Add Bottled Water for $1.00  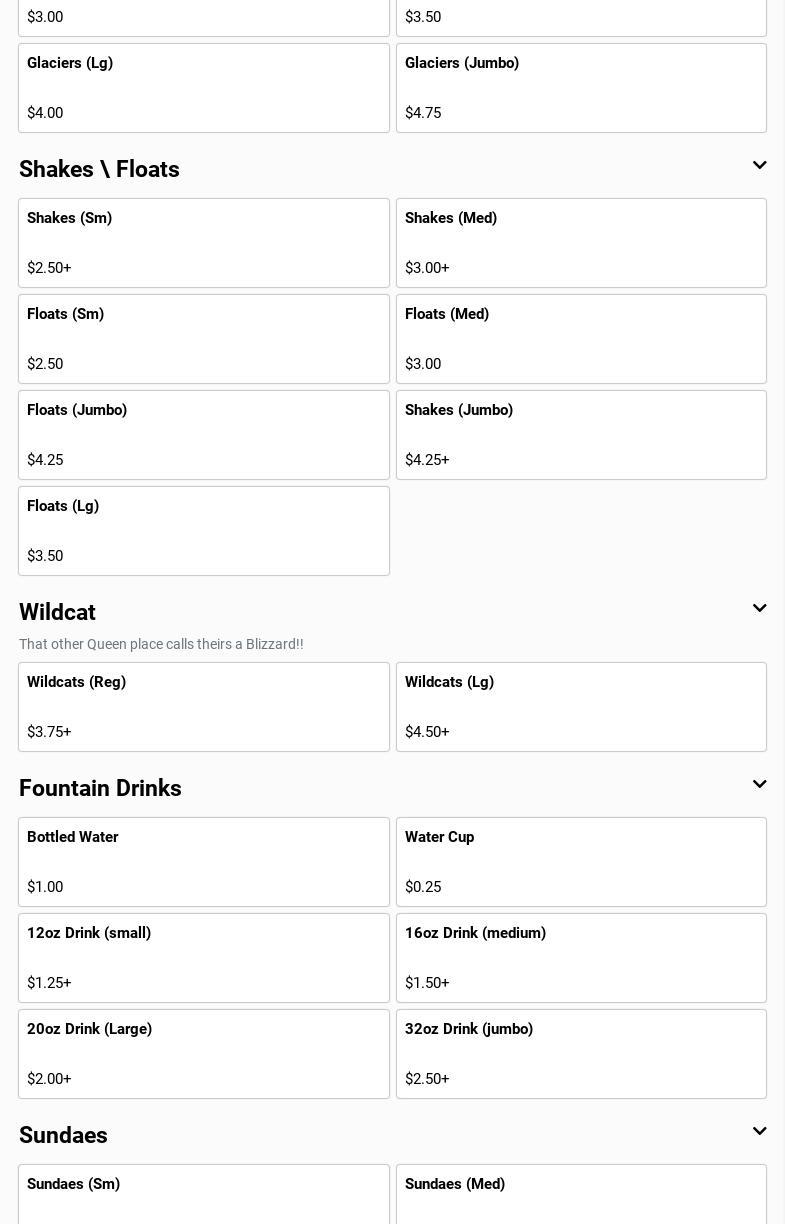pyautogui.click(x=203, y=862)
